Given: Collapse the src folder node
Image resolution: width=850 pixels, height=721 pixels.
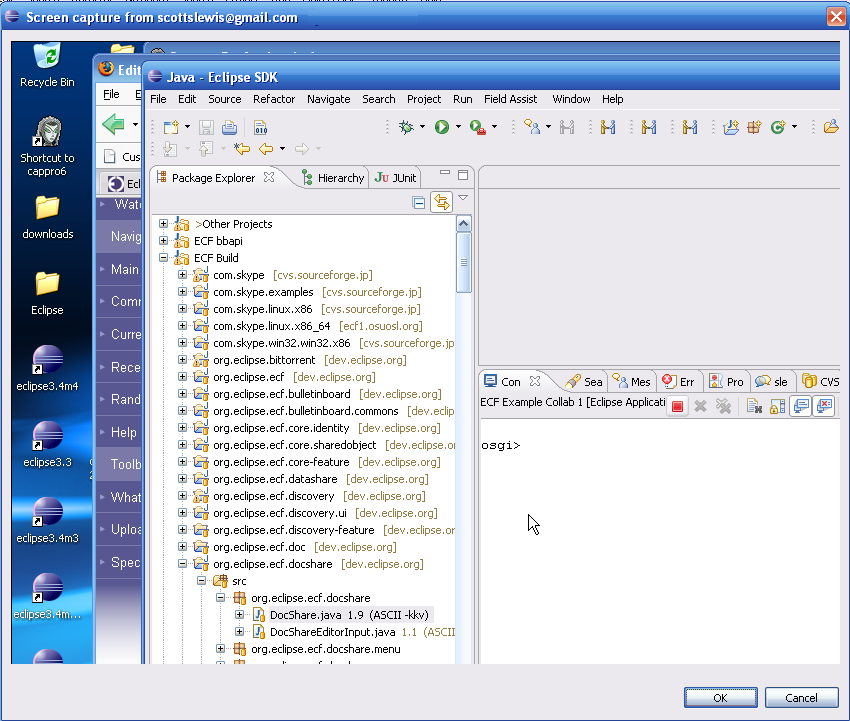Looking at the screenshot, I should click(x=201, y=580).
